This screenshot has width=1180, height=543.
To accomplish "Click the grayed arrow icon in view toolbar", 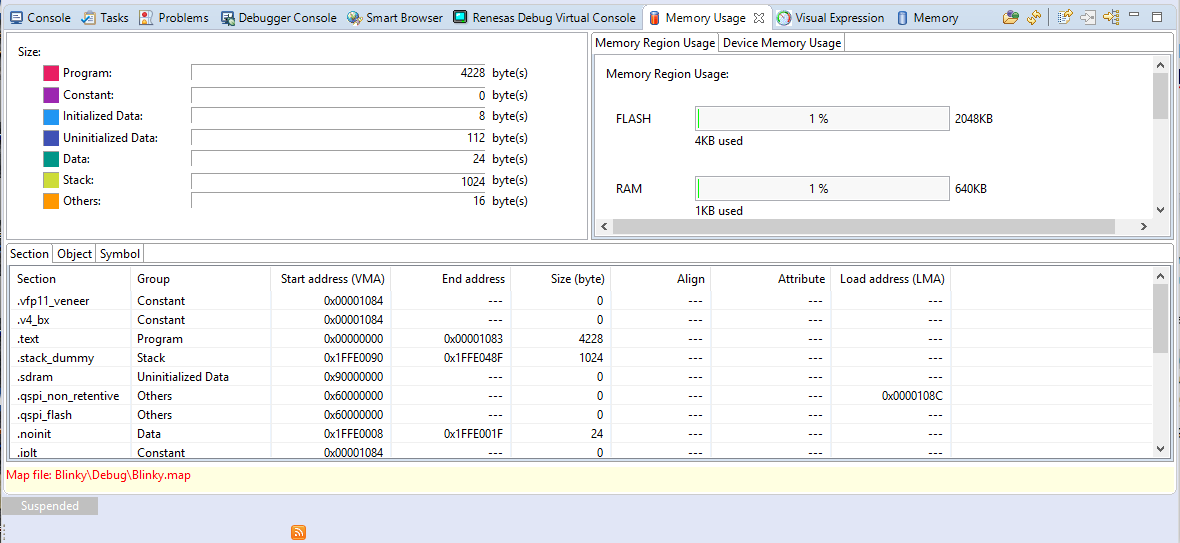I will pyautogui.click(x=1088, y=17).
